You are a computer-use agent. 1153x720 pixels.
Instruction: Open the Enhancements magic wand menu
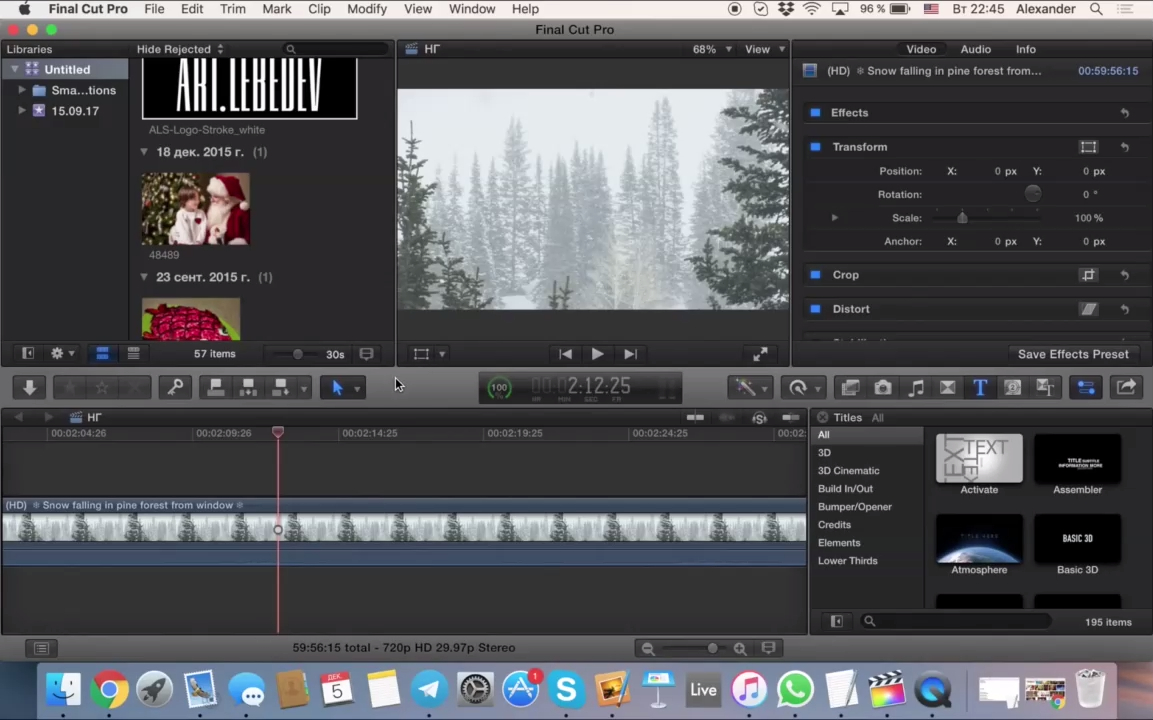tap(750, 388)
